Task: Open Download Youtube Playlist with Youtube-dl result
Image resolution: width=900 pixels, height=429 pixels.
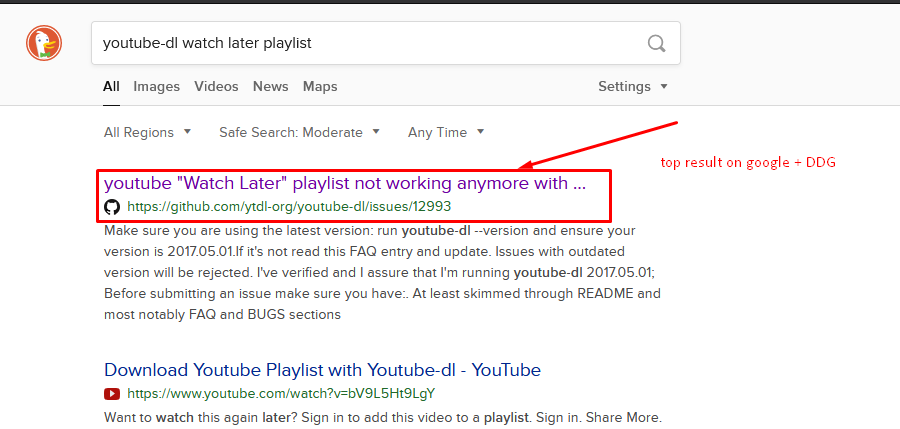Action: pyautogui.click(x=323, y=370)
